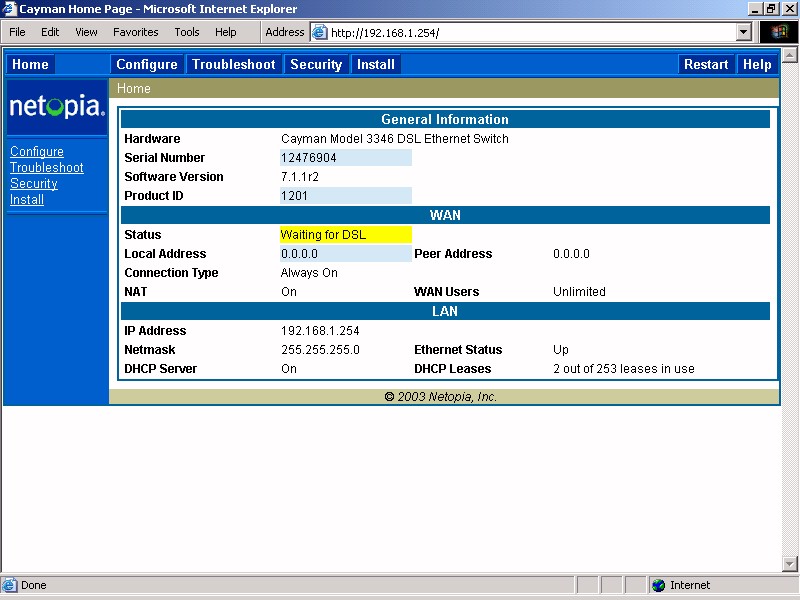
Task: Click the Done status text
Action: tap(34, 585)
